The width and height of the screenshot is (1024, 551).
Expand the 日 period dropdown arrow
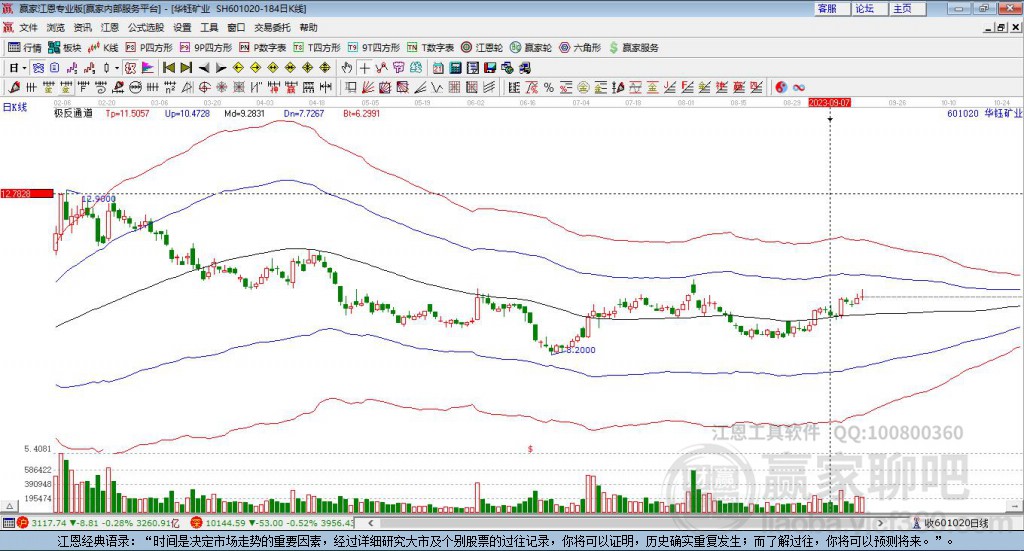pyautogui.click(x=26, y=68)
